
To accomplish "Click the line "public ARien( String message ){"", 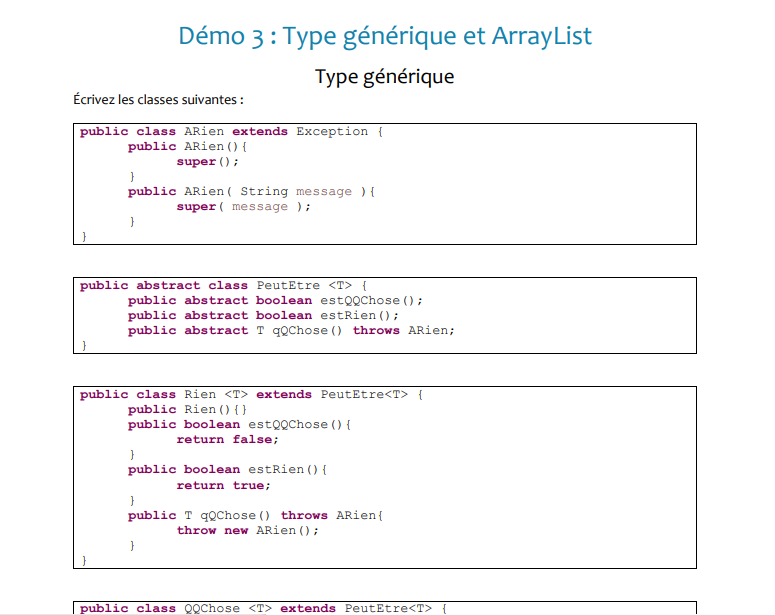I will [x=252, y=191].
